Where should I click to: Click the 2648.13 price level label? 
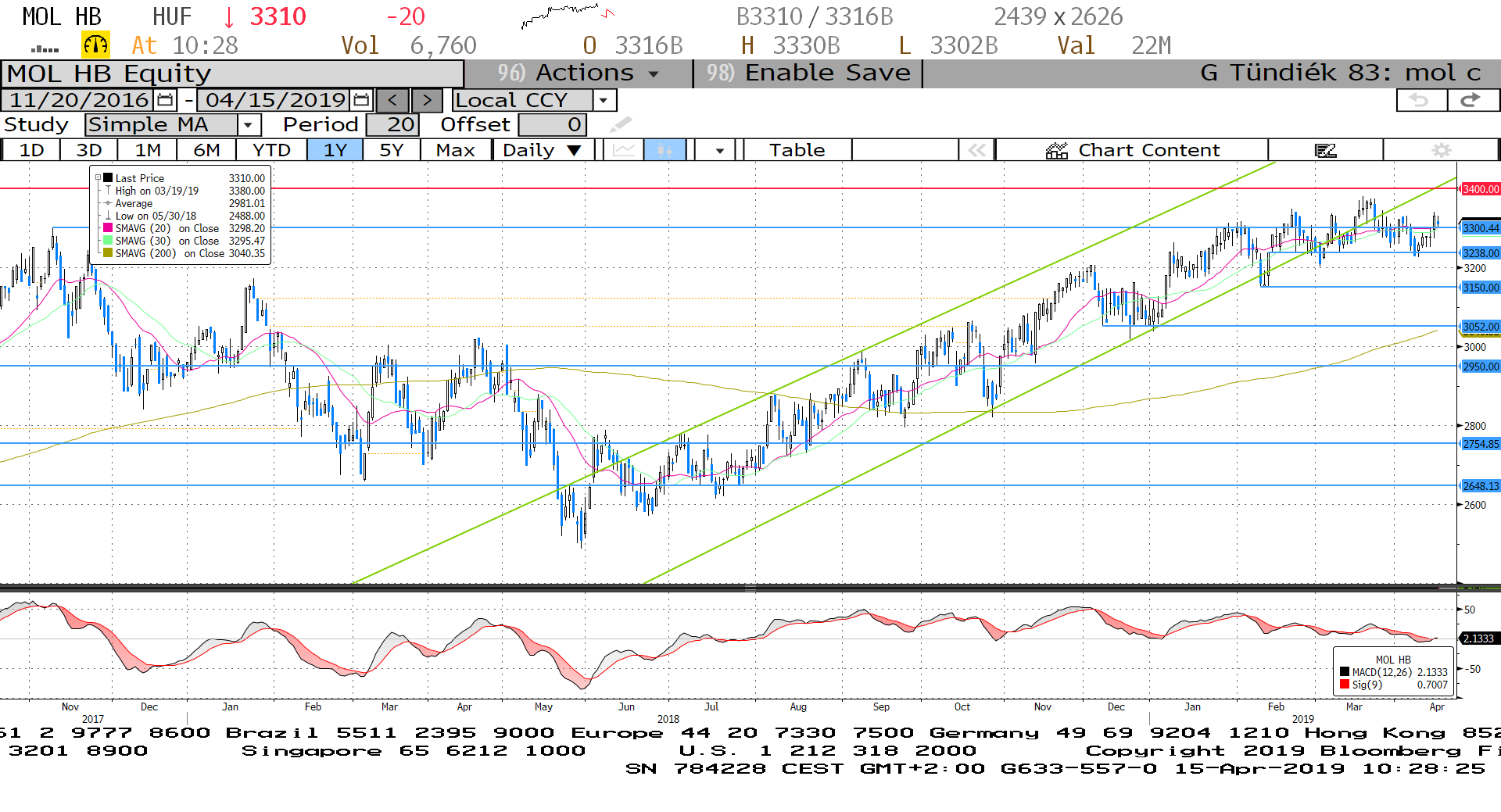pos(1481,486)
